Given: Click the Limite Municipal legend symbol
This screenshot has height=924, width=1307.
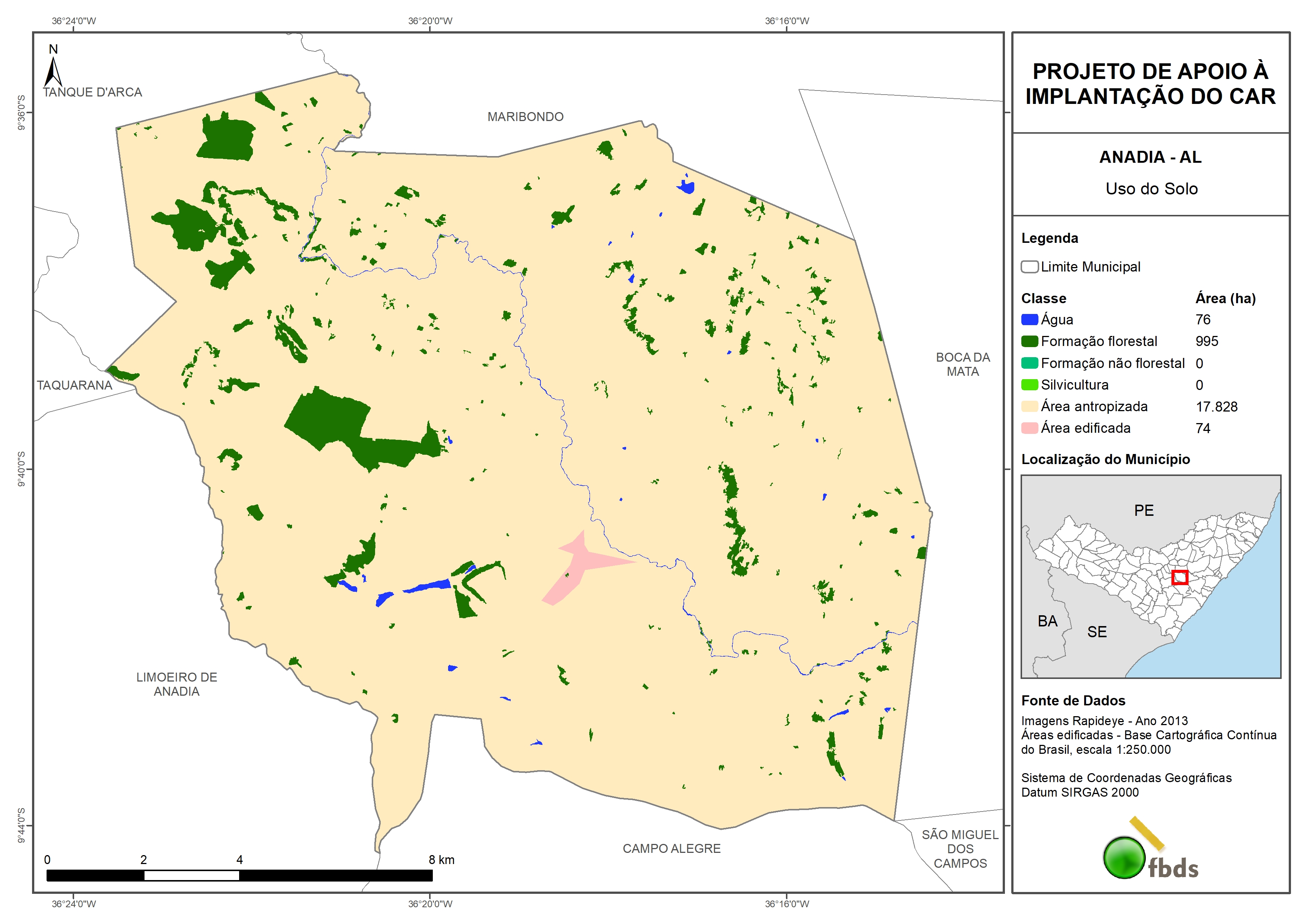Looking at the screenshot, I should 1029,266.
